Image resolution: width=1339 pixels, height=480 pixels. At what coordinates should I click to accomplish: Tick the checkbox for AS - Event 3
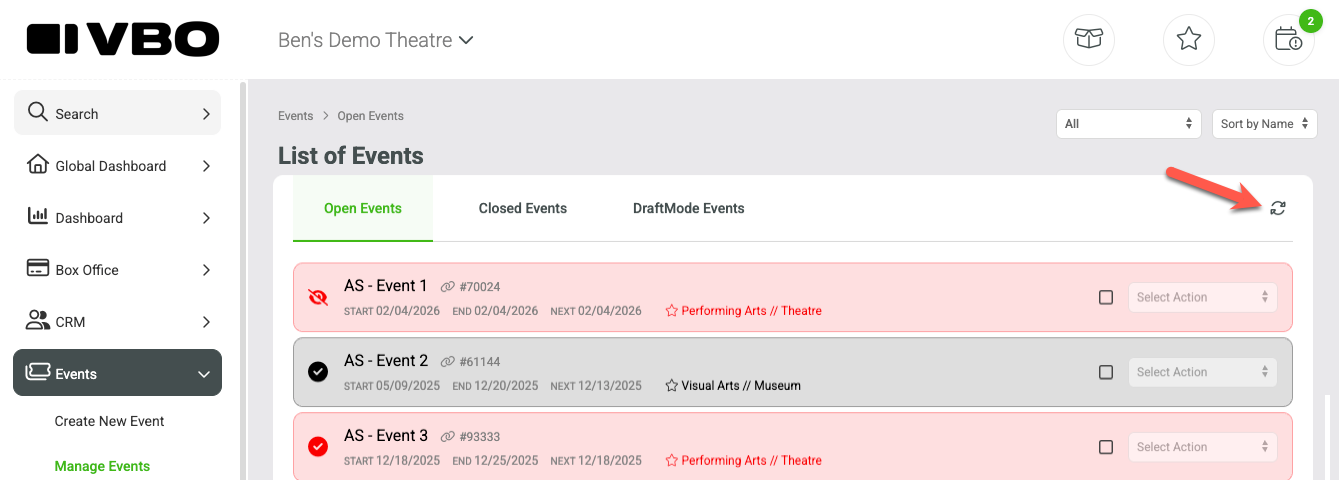click(x=1106, y=447)
